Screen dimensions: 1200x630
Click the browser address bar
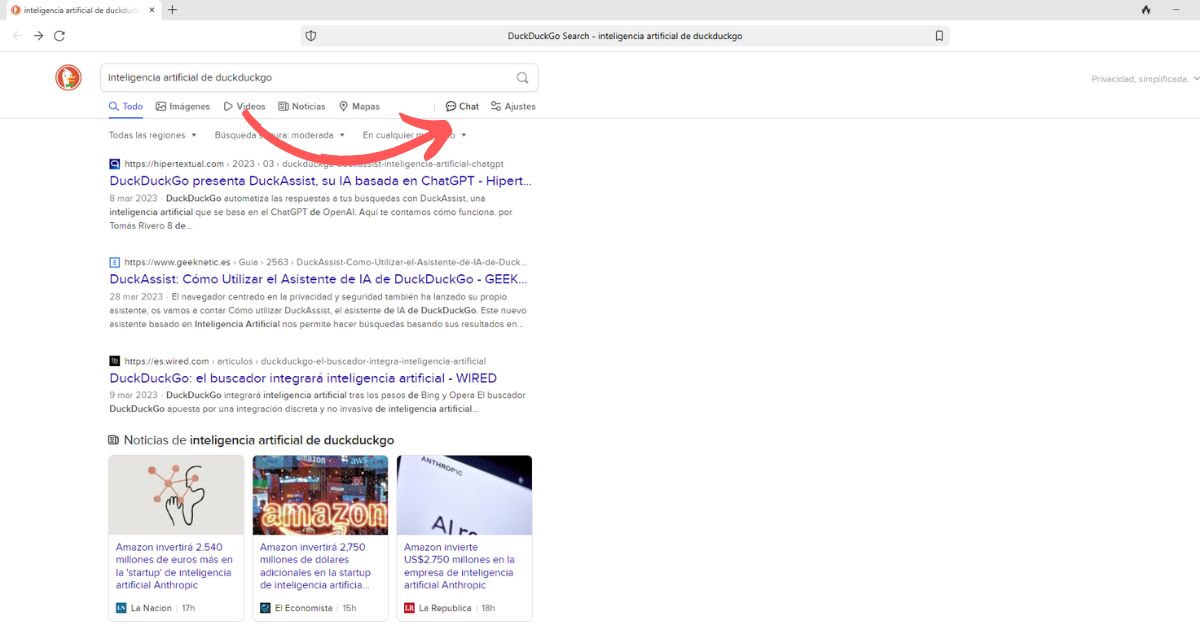coord(625,36)
